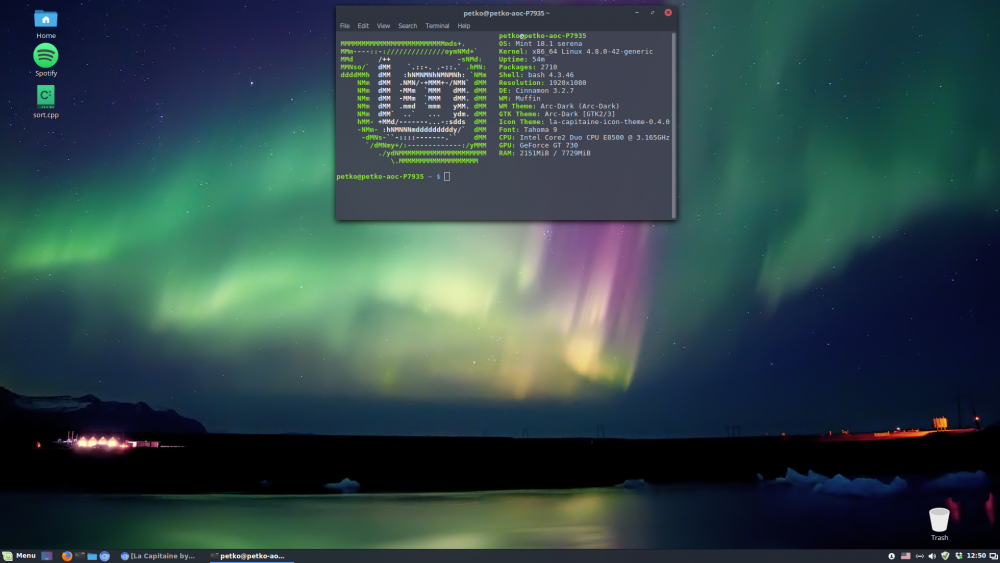Screen dimensions: 1000x563
Task: Switch to the La Capitaine browser window
Action: pos(158,556)
